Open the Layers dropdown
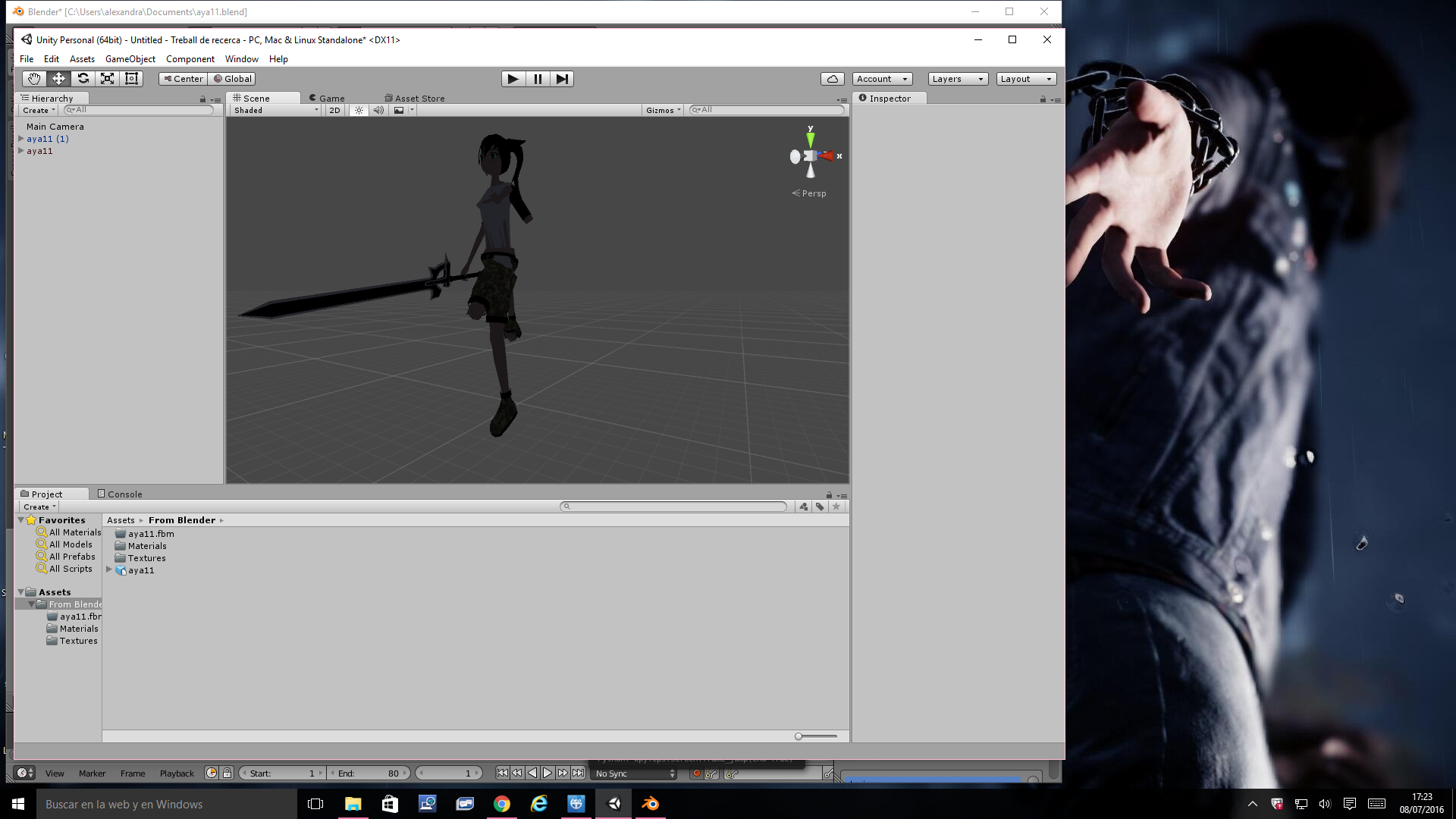 (957, 79)
